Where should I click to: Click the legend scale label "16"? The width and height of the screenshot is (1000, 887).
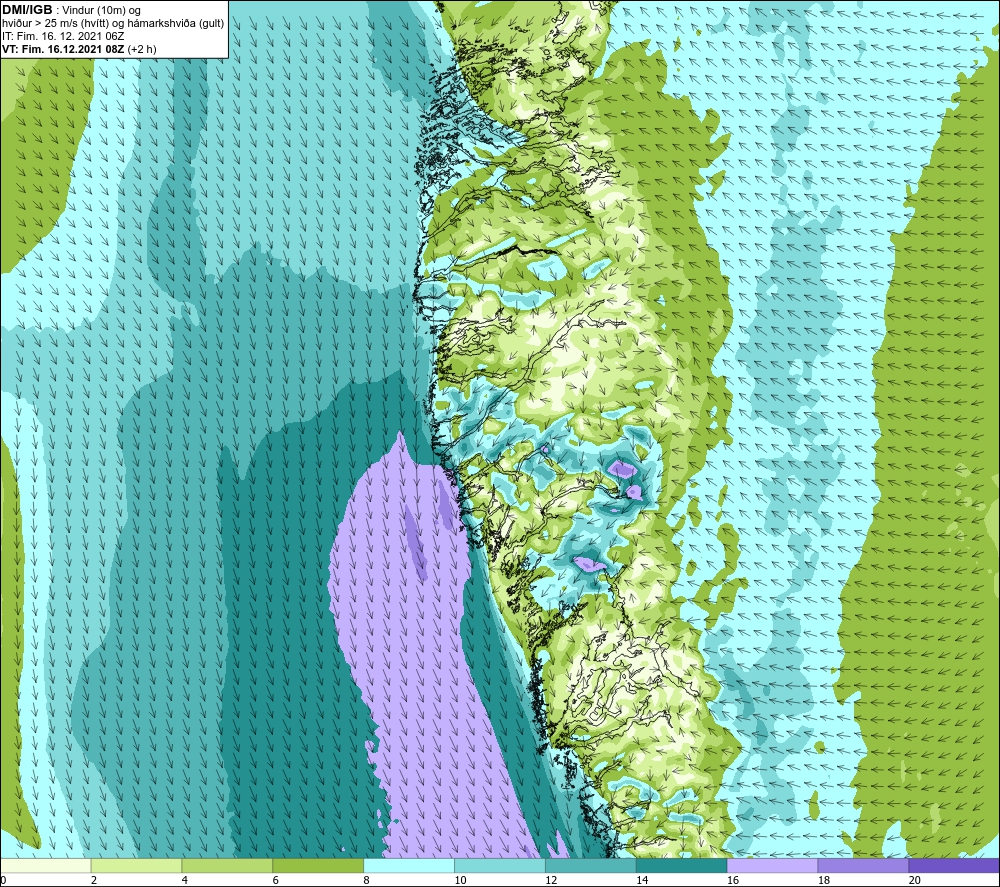click(733, 881)
